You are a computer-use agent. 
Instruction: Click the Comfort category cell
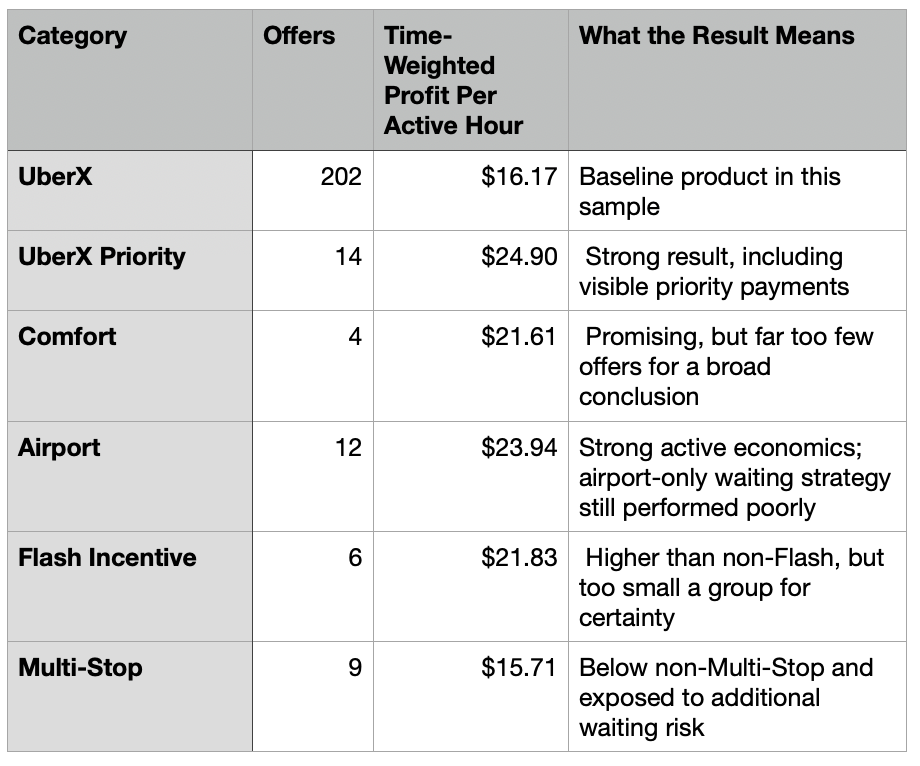point(130,366)
